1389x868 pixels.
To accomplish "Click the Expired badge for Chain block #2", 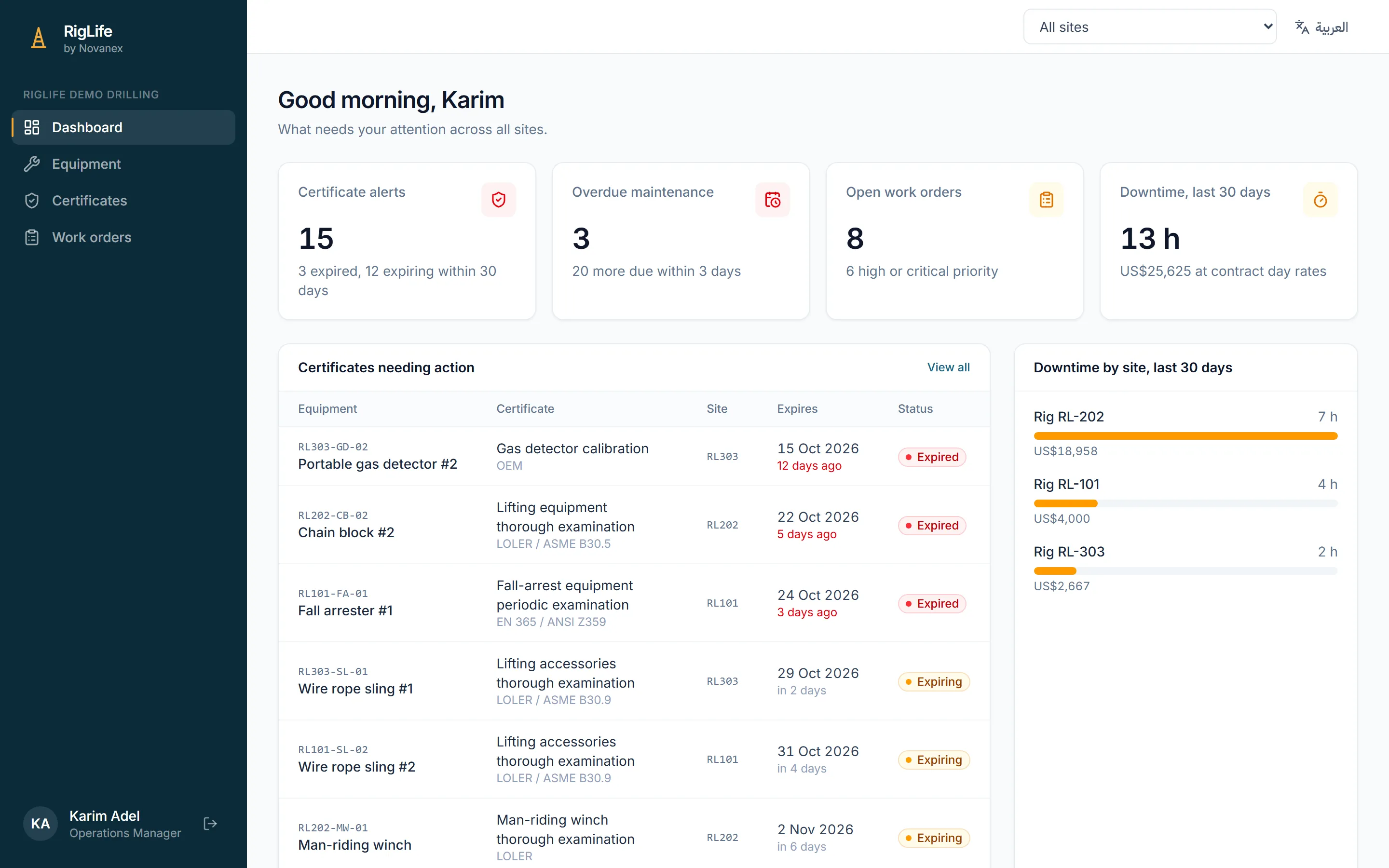I will [x=932, y=525].
